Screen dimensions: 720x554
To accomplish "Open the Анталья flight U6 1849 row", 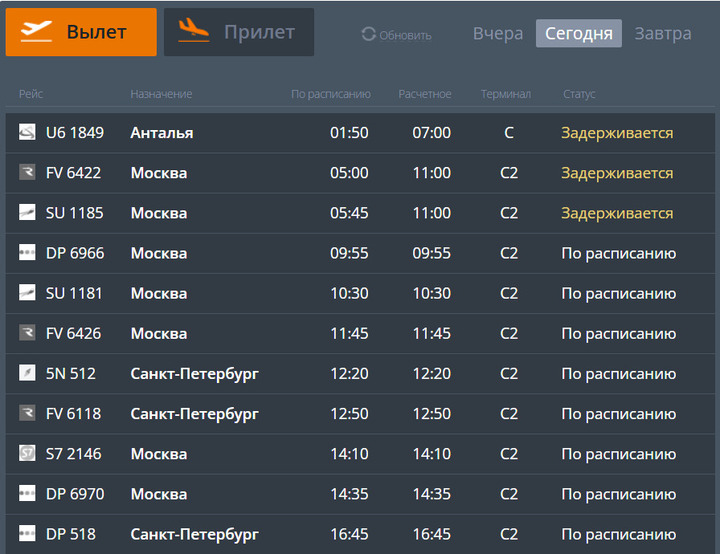I will pos(360,133).
